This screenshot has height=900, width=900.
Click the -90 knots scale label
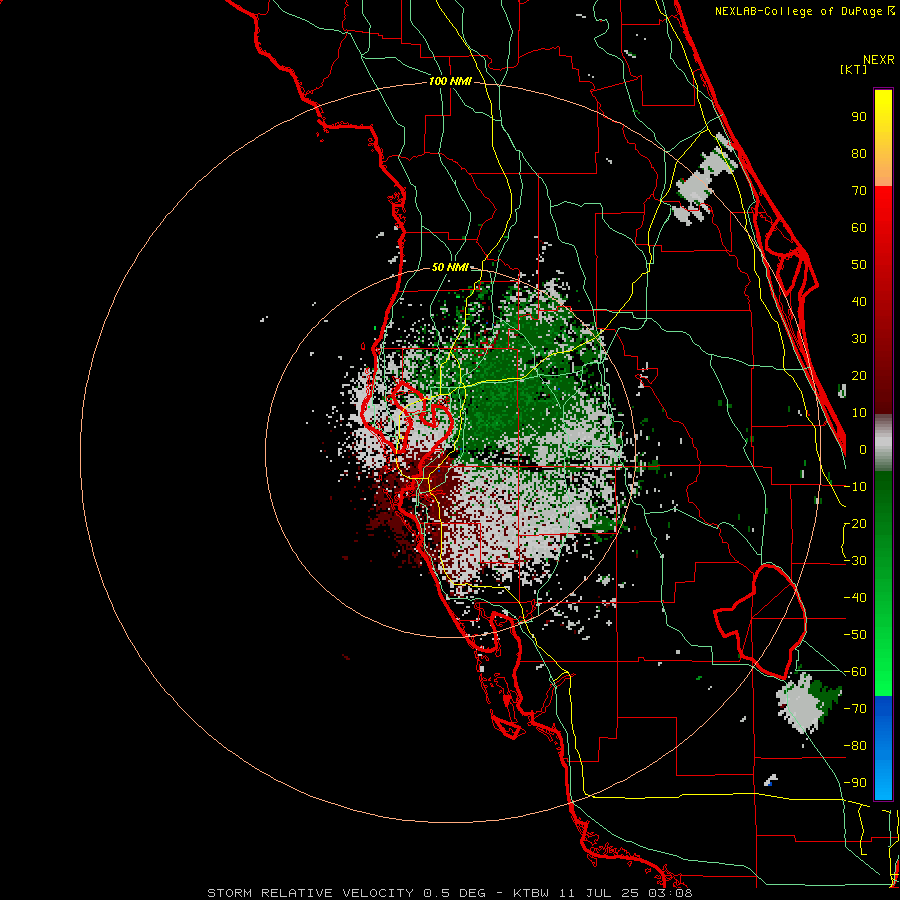[855, 783]
